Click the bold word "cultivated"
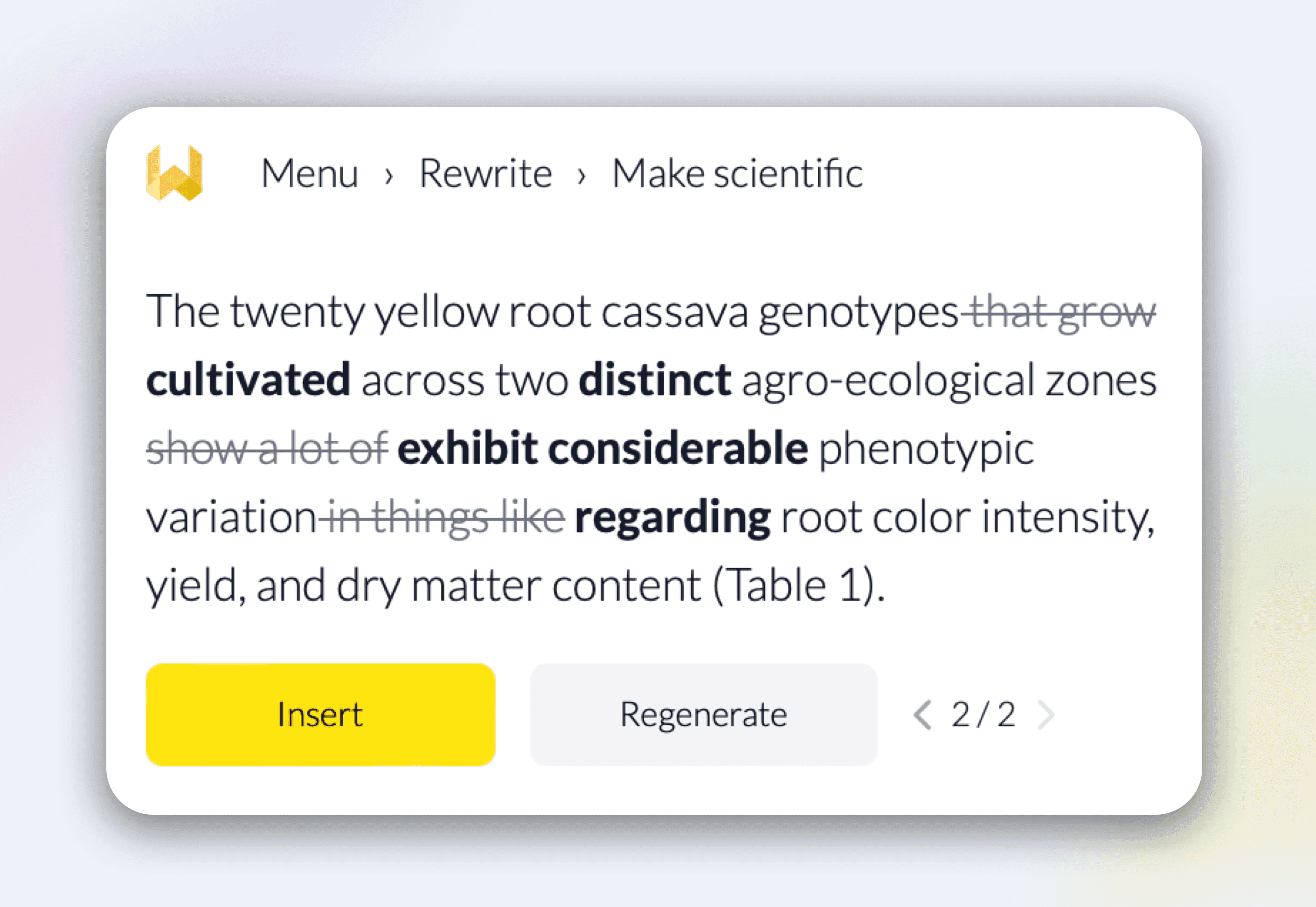The width and height of the screenshot is (1316, 907). [x=248, y=380]
